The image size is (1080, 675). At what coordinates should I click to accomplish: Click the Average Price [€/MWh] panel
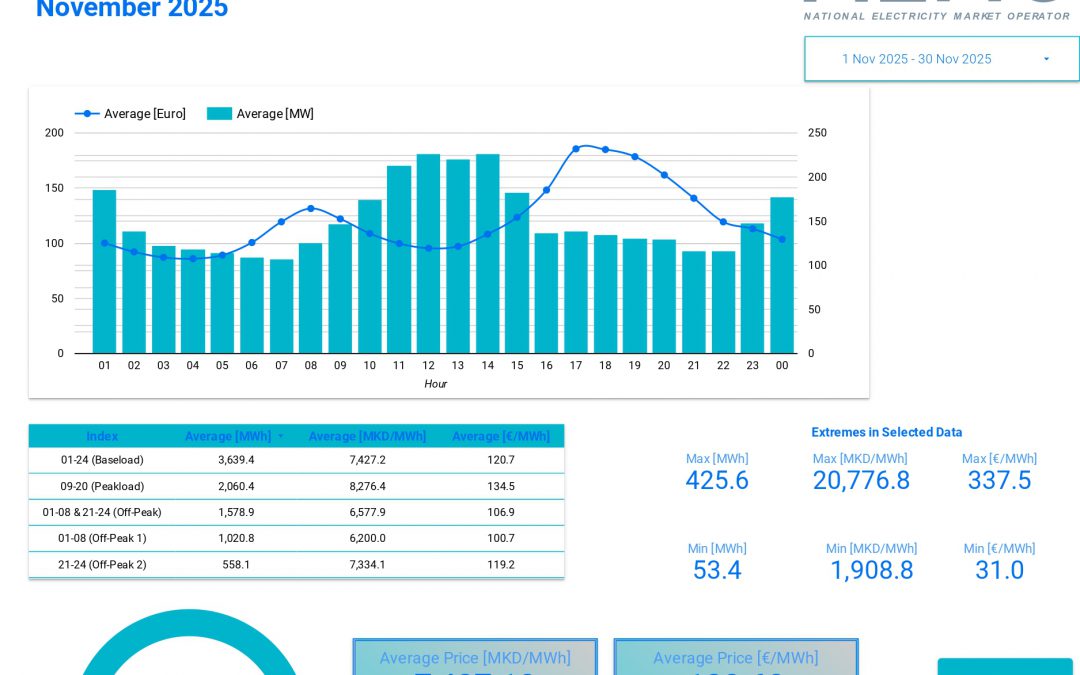coord(736,658)
